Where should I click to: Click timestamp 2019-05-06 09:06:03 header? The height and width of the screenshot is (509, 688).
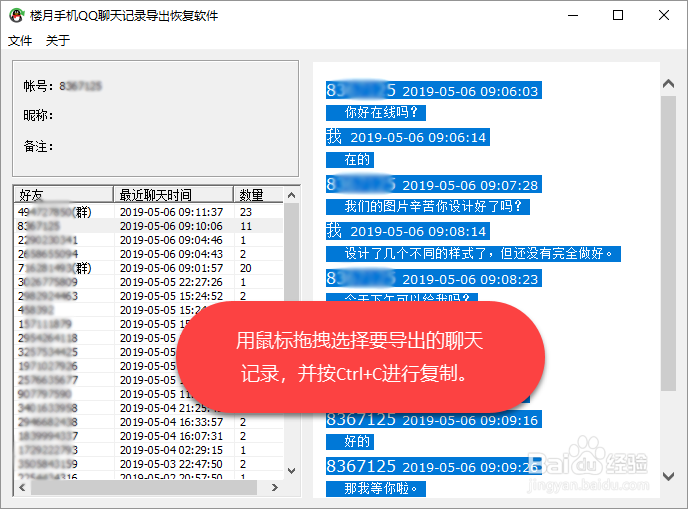pyautogui.click(x=470, y=91)
